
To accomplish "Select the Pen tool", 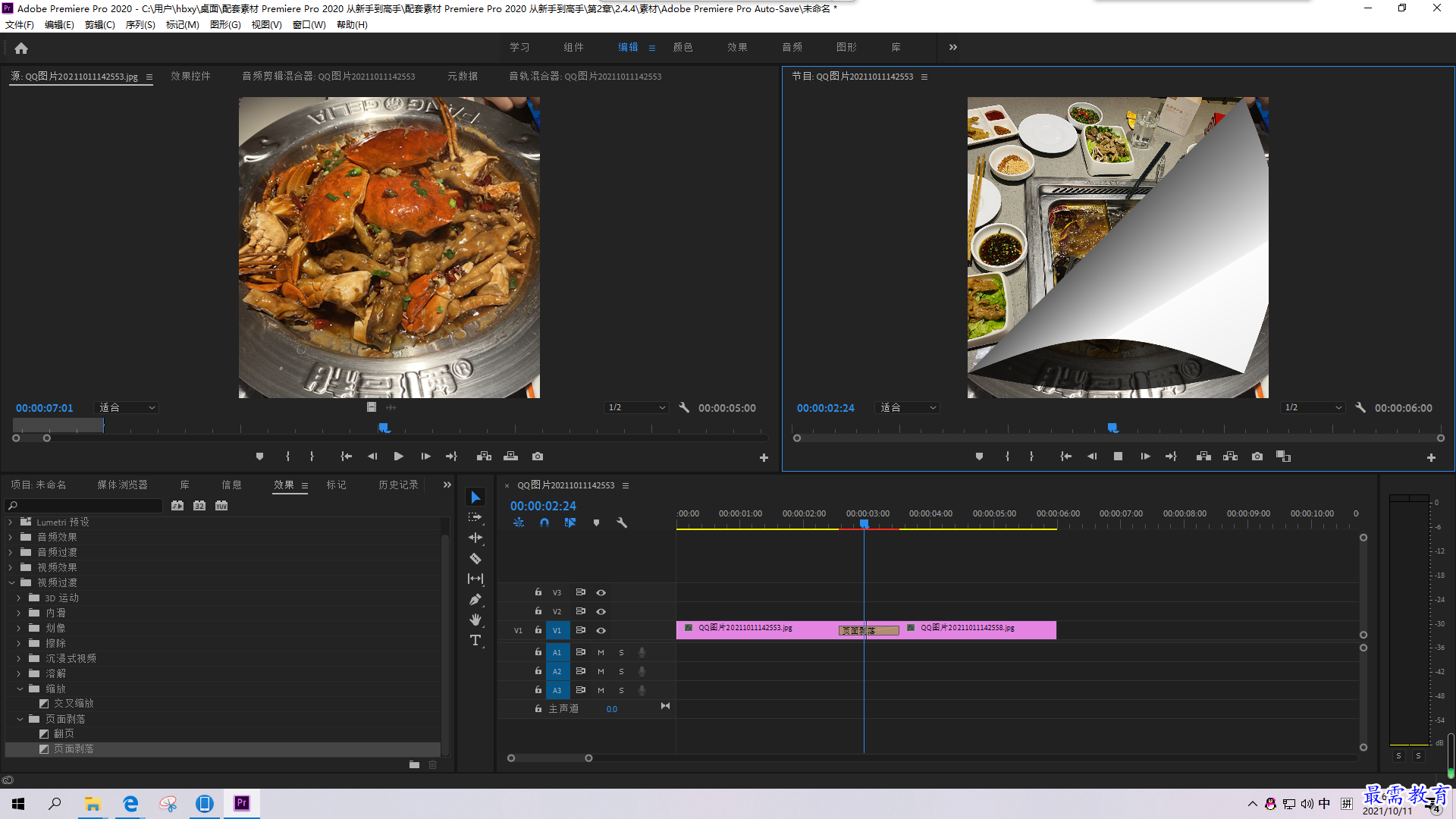I will [x=475, y=599].
